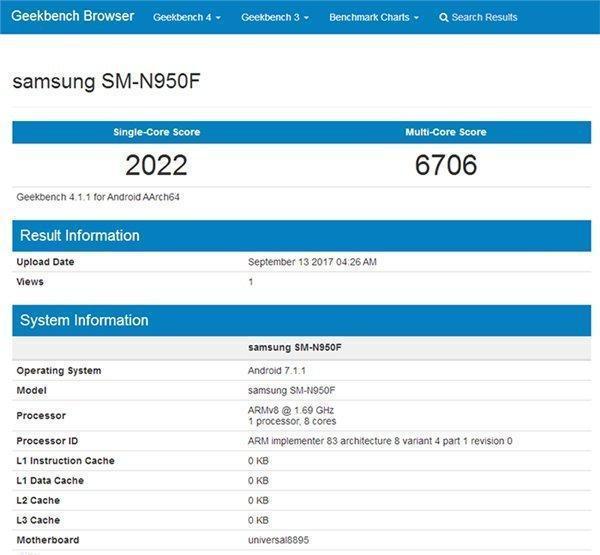
Task: Select the 1 processor, 8 cores text
Action: (x=292, y=421)
